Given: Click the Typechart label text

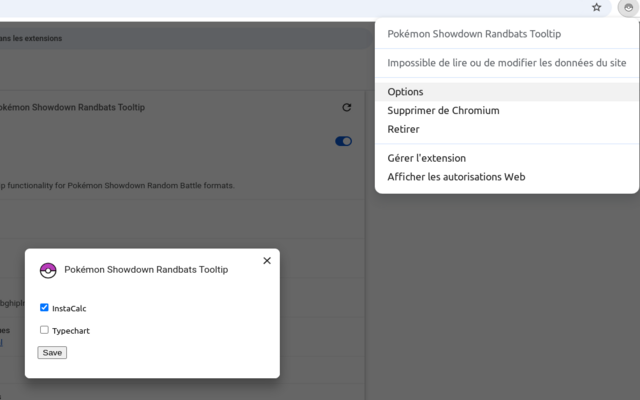Looking at the screenshot, I should point(71,331).
